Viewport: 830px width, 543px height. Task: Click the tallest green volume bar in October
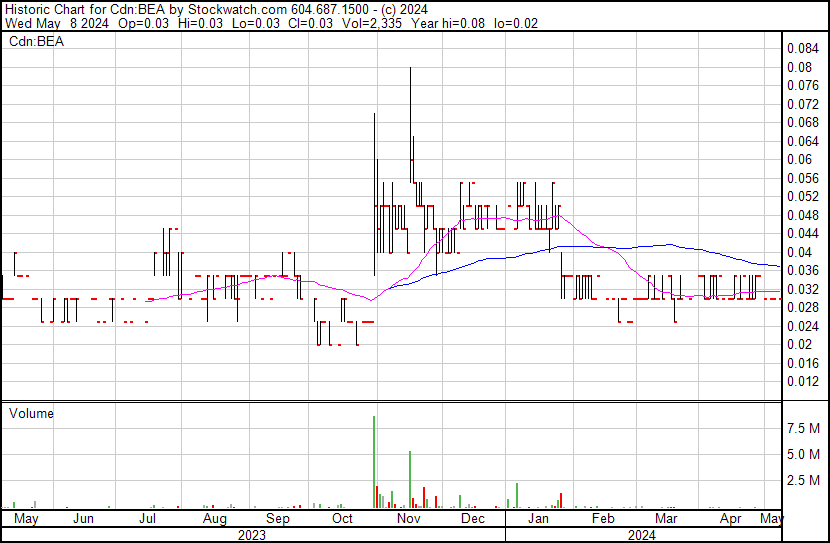click(x=374, y=462)
